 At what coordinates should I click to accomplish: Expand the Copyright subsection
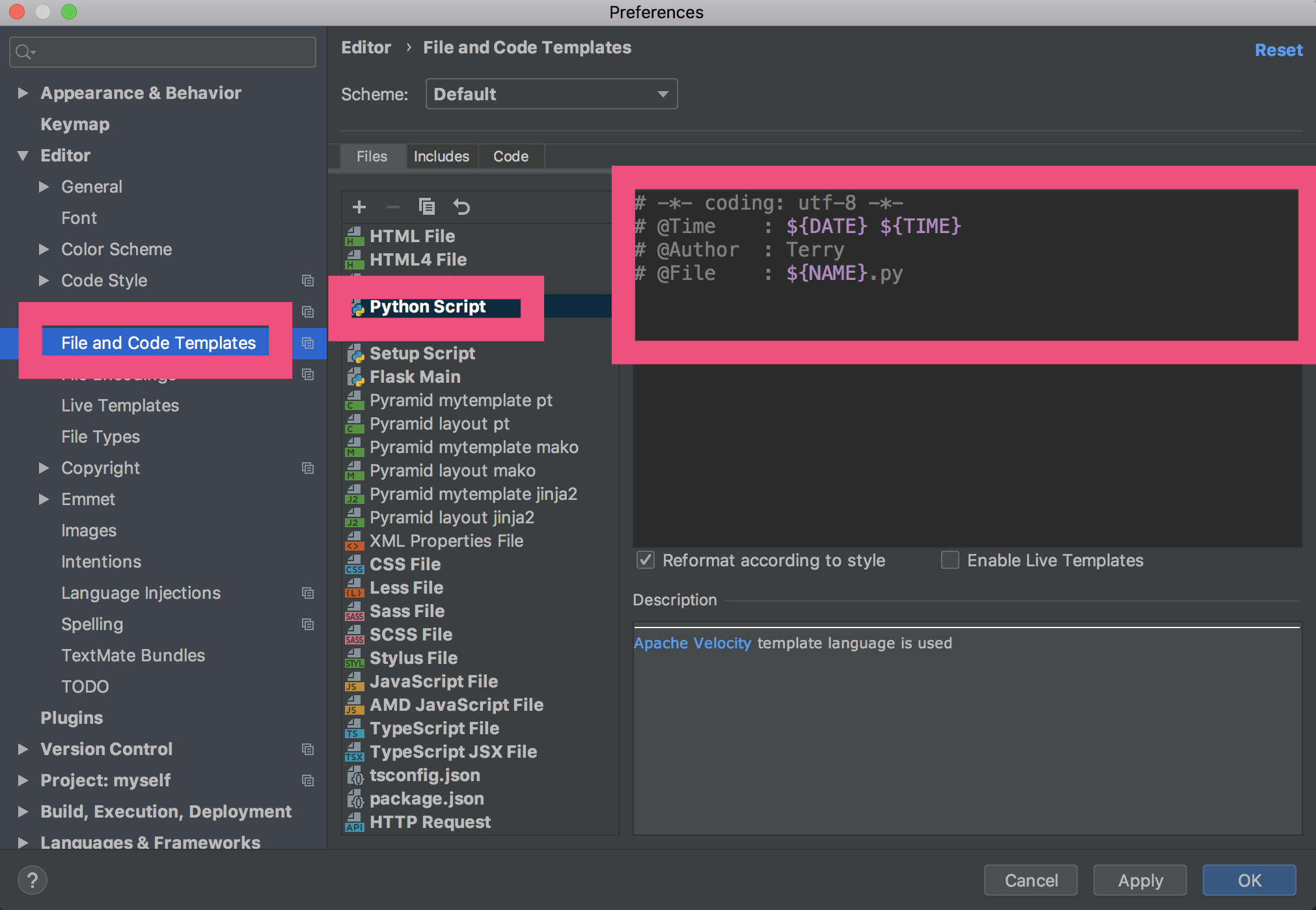(x=44, y=468)
